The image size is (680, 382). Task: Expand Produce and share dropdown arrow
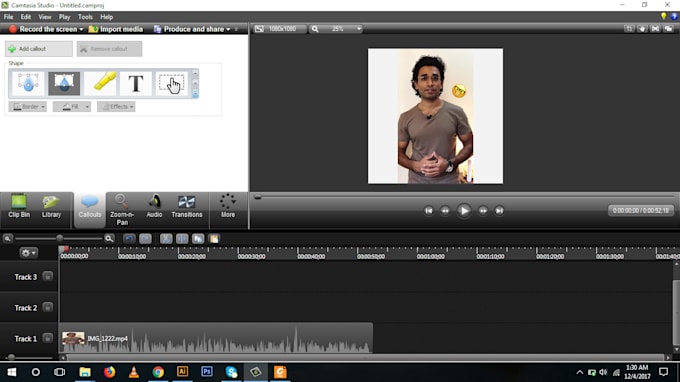[228, 29]
